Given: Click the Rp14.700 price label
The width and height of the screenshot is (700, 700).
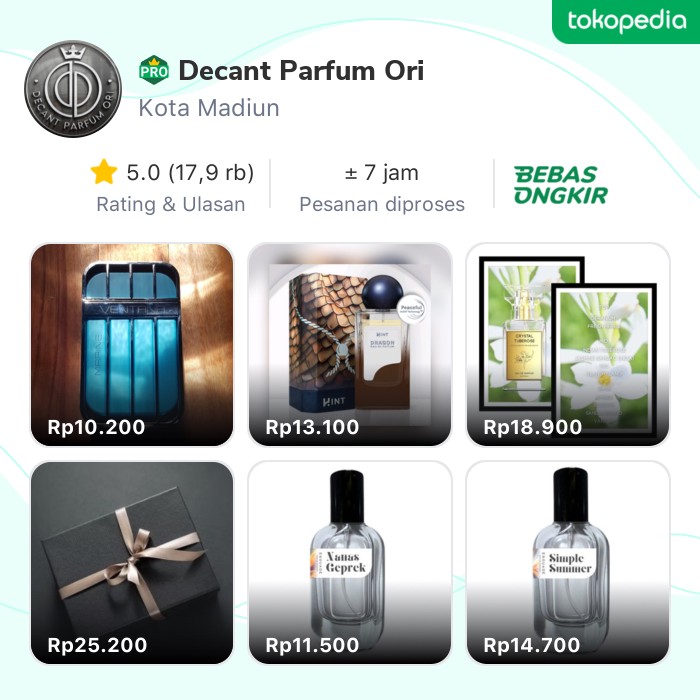Looking at the screenshot, I should [x=532, y=645].
